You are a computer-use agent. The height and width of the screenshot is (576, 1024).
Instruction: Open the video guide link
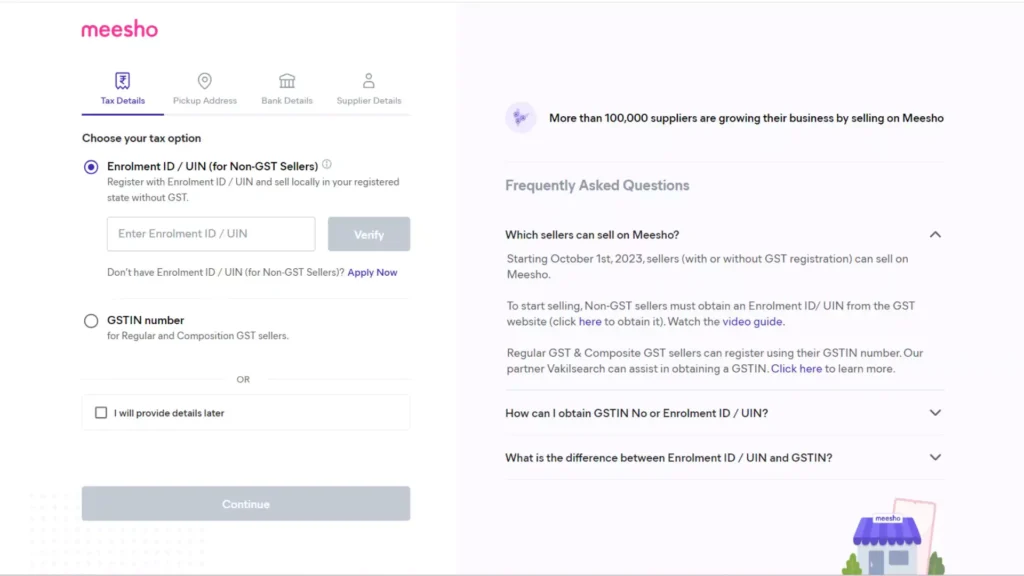click(753, 322)
